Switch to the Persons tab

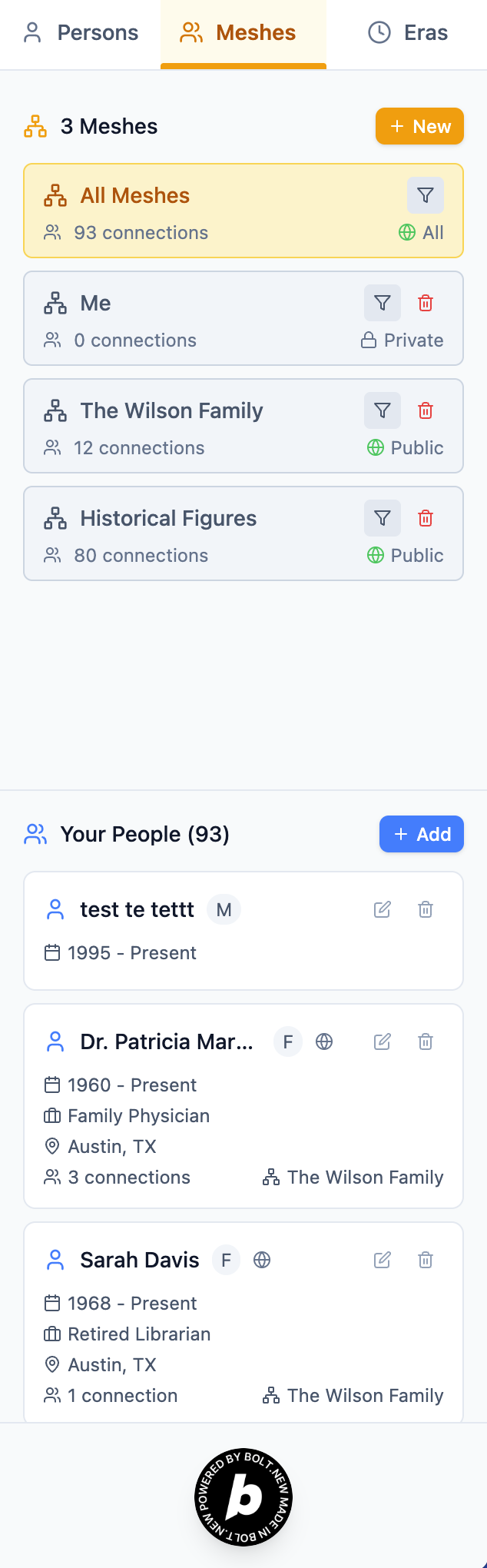tap(81, 33)
